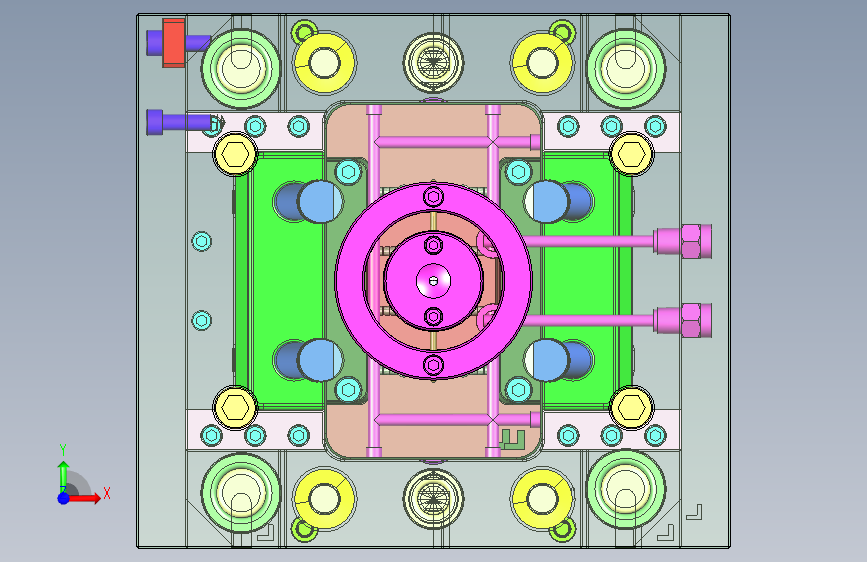Click the green Y axis arrow of the triad
This screenshot has height=562, width=867.
click(63, 476)
